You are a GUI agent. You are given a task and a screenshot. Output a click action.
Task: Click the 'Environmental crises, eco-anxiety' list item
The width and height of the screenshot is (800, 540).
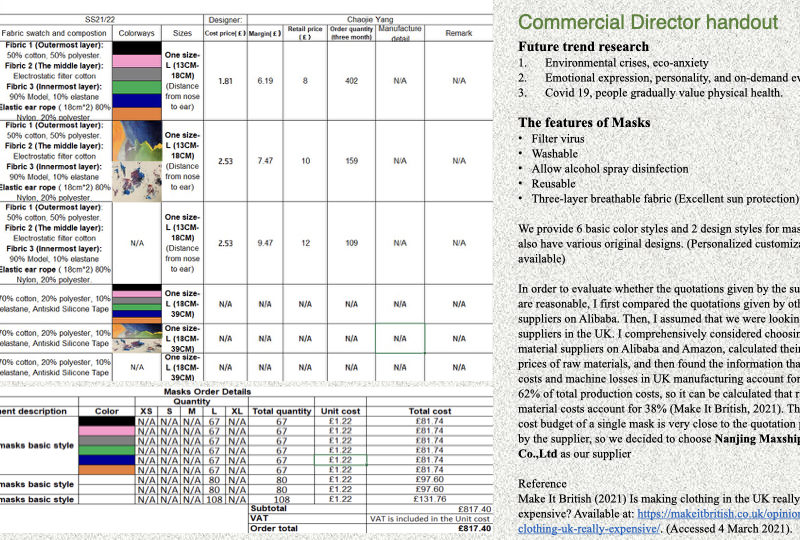point(627,63)
